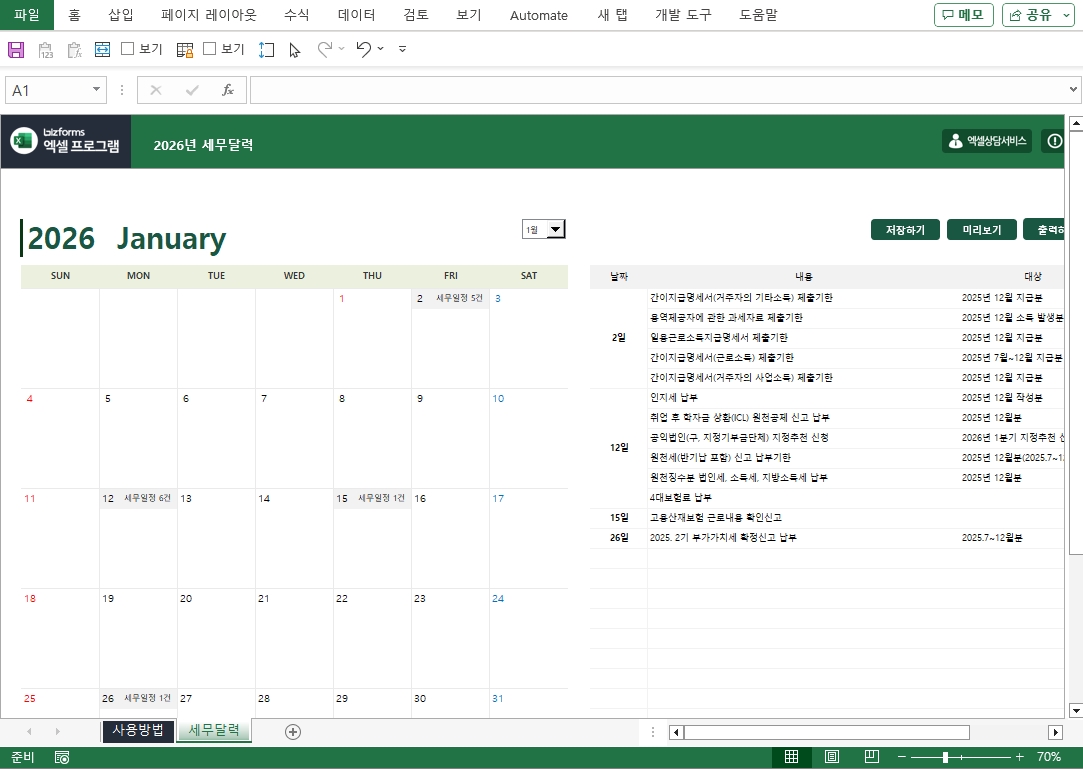Click the Undo arrow icon
The width and height of the screenshot is (1083, 769).
pos(364,49)
